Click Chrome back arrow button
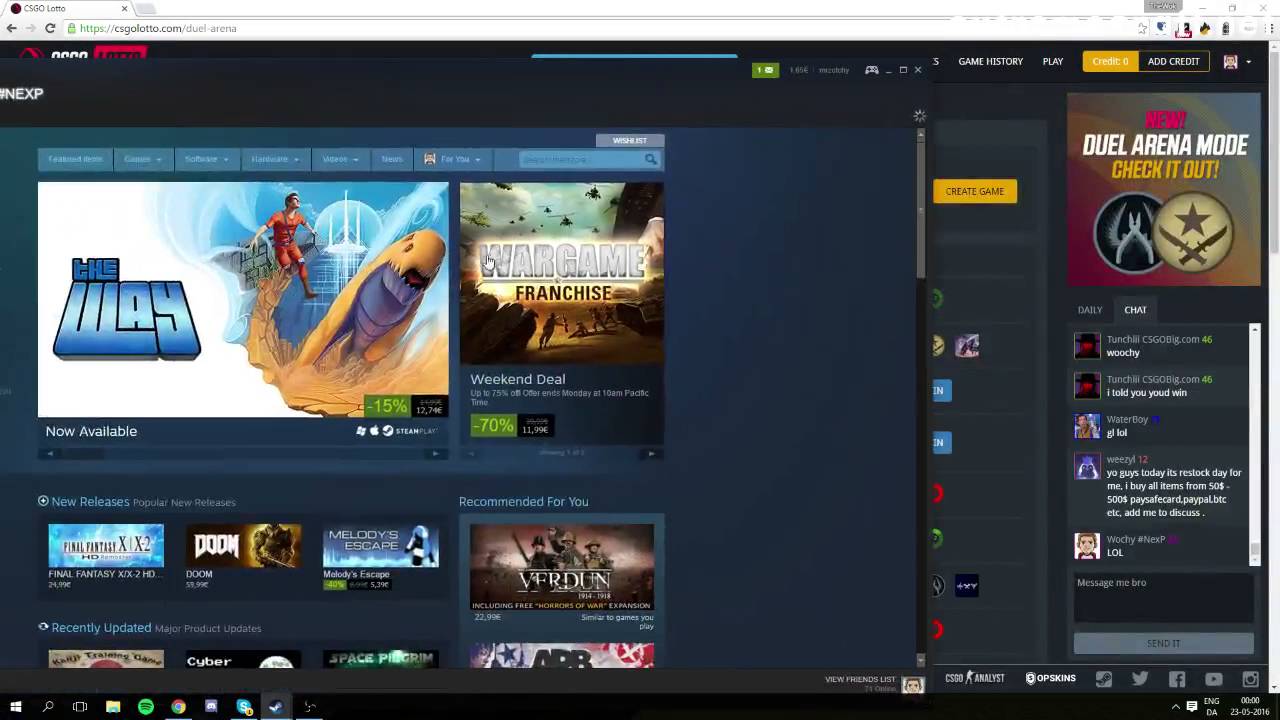 click(x=12, y=28)
